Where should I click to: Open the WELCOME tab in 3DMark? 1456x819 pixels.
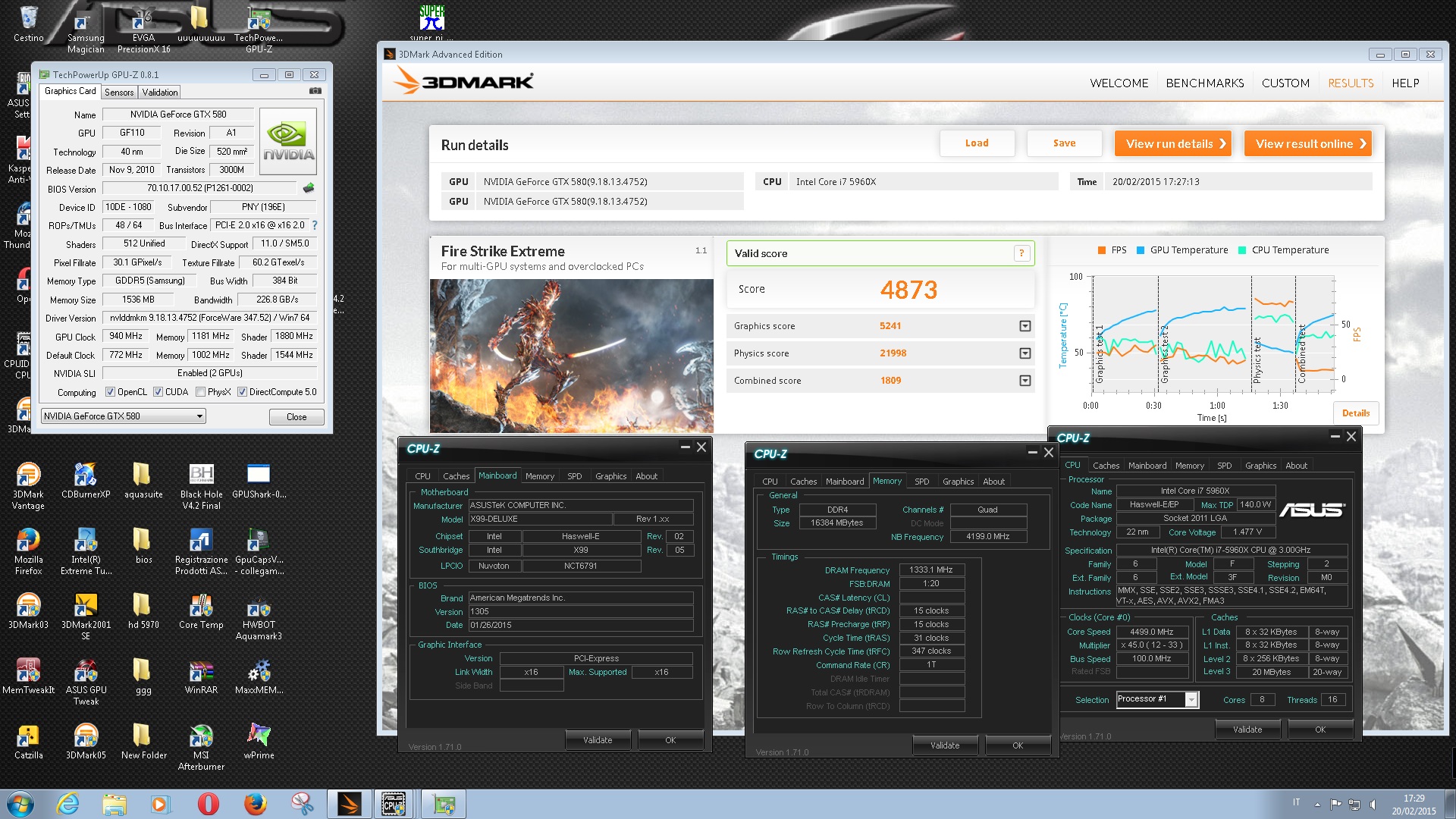pos(1119,83)
